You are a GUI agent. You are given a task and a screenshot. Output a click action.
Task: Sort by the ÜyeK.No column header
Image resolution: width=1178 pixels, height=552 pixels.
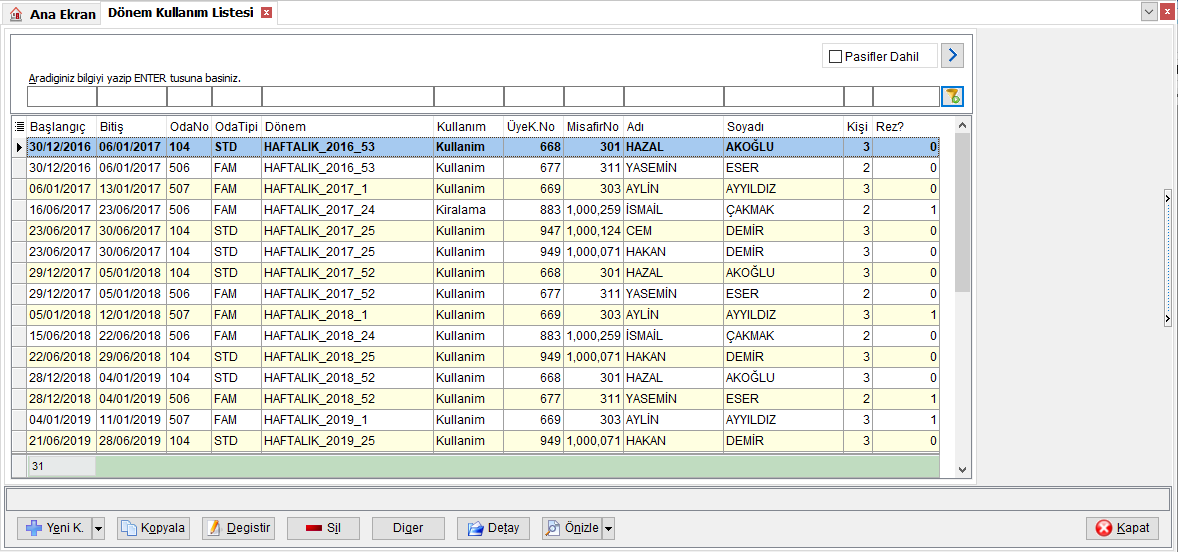click(534, 127)
